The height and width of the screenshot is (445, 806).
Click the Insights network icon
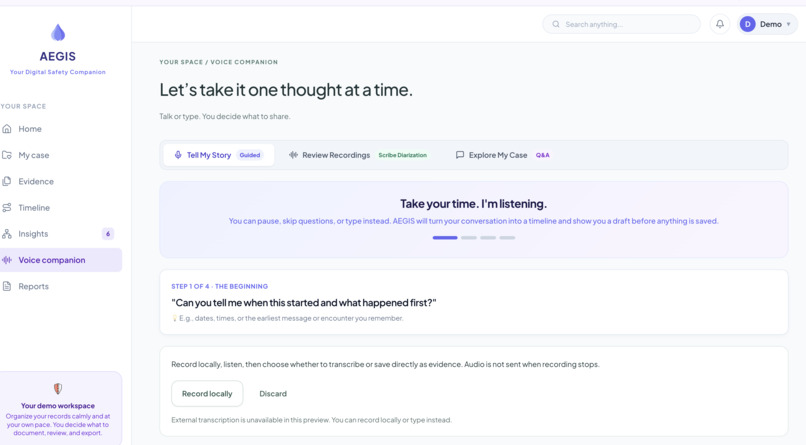pyautogui.click(x=7, y=234)
